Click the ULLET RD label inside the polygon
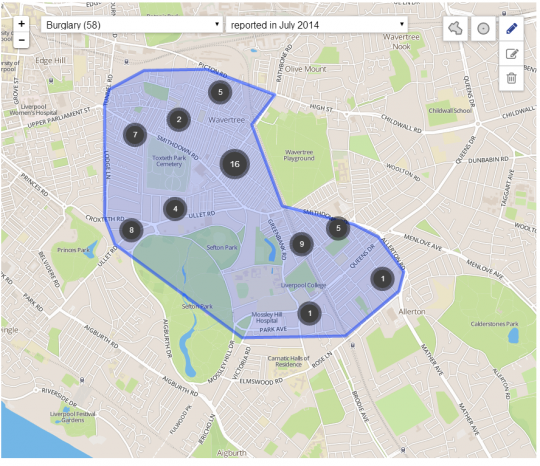This screenshot has width=540, height=466. (x=202, y=214)
